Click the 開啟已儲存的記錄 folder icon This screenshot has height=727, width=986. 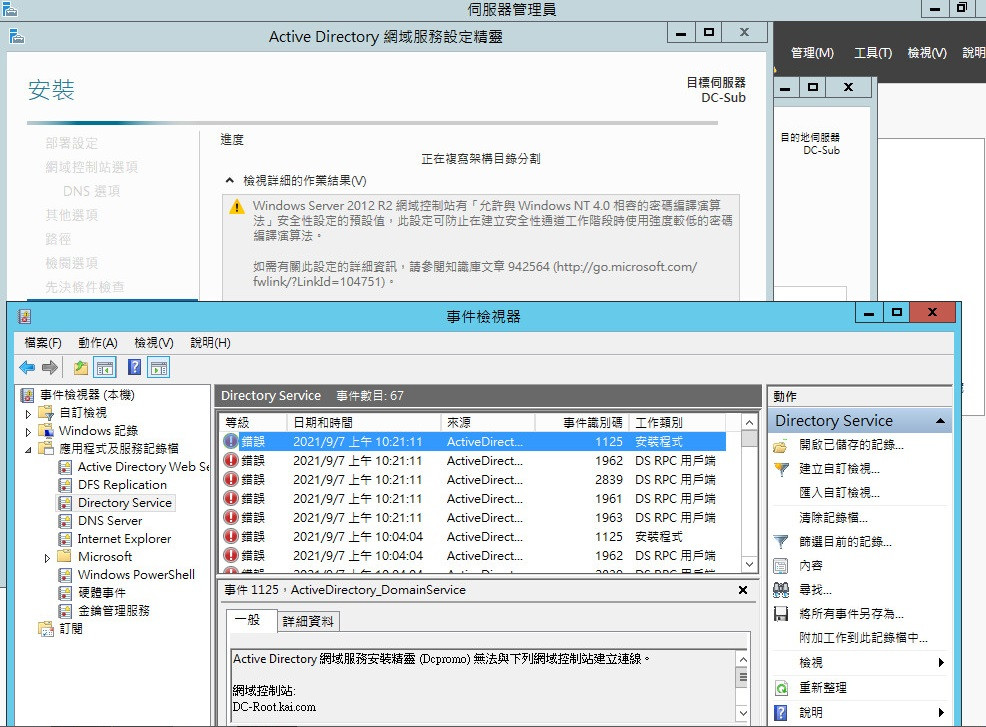(x=780, y=445)
